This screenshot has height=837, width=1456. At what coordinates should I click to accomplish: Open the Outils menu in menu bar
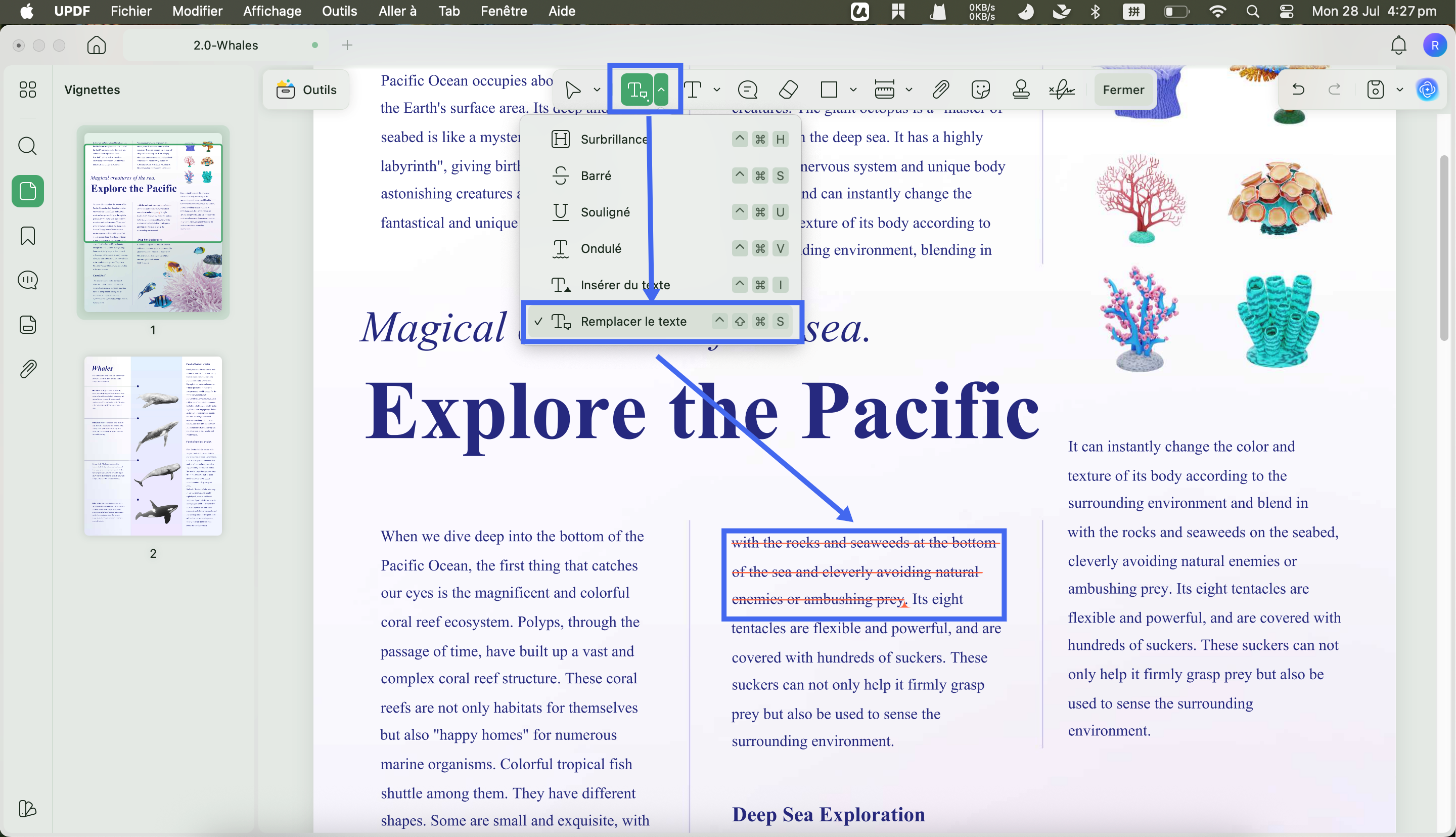(340, 11)
